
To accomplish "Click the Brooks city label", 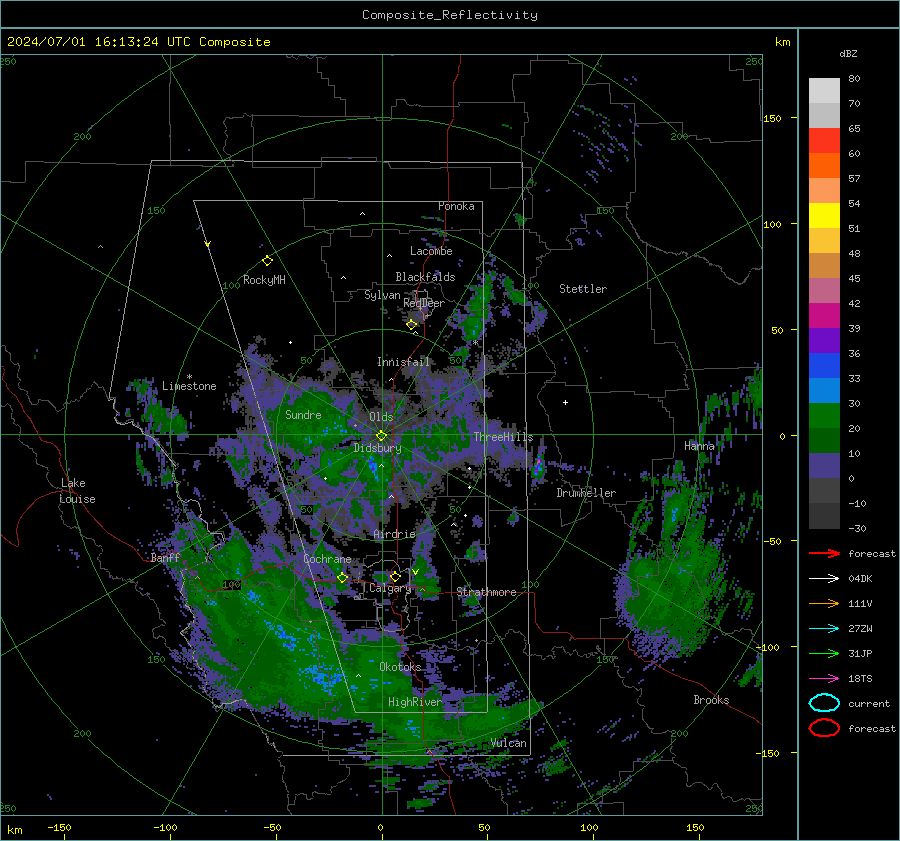I will [x=711, y=700].
